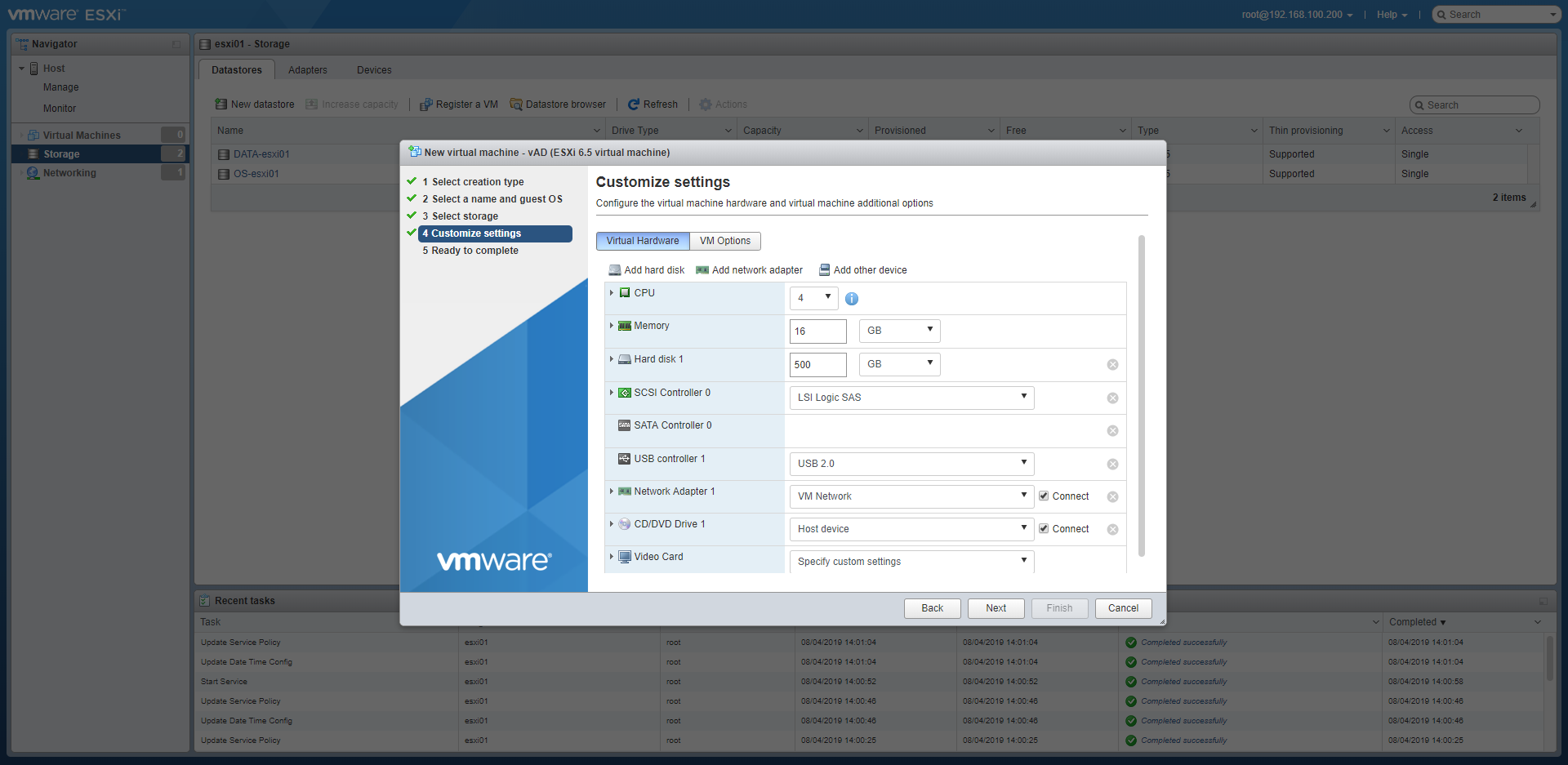Click Add network adapter icon
The image size is (1568, 765).
(702, 270)
